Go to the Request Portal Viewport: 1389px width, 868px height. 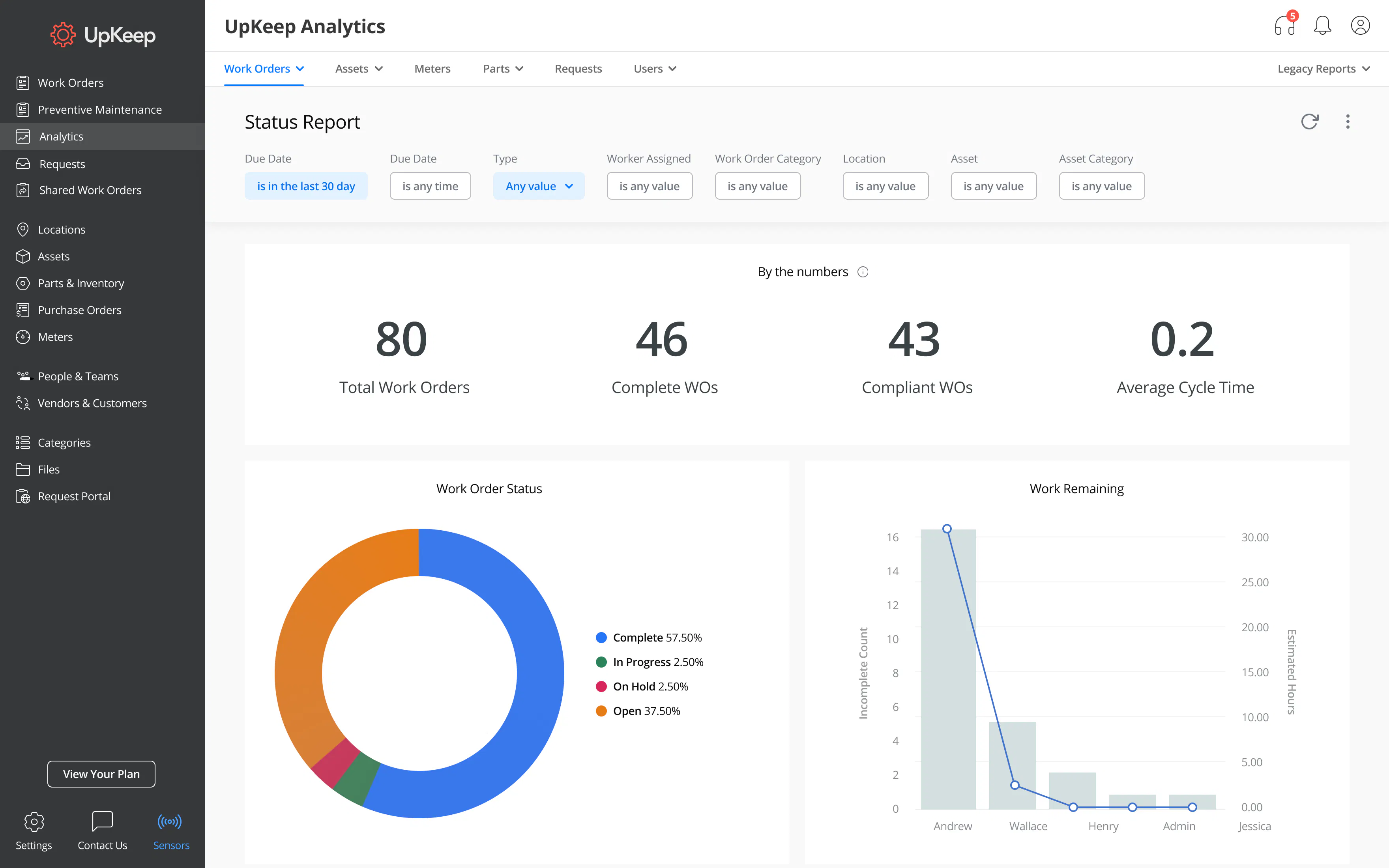[x=73, y=496]
